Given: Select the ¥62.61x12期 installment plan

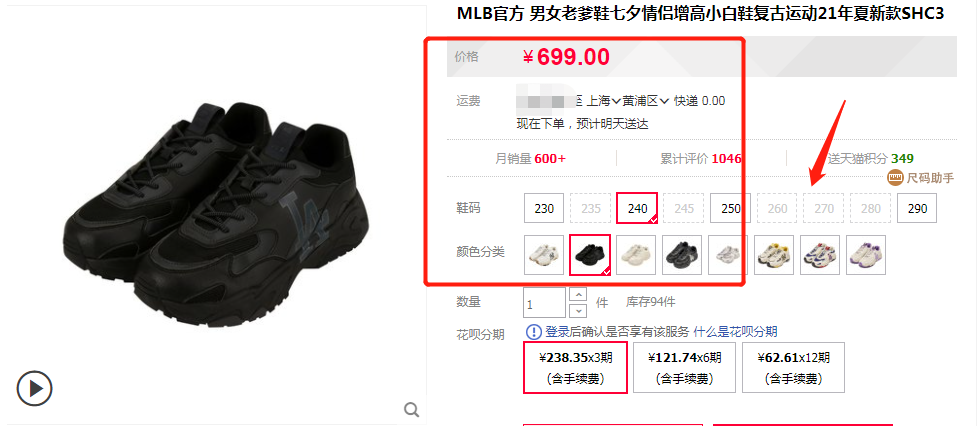Looking at the screenshot, I should [793, 367].
